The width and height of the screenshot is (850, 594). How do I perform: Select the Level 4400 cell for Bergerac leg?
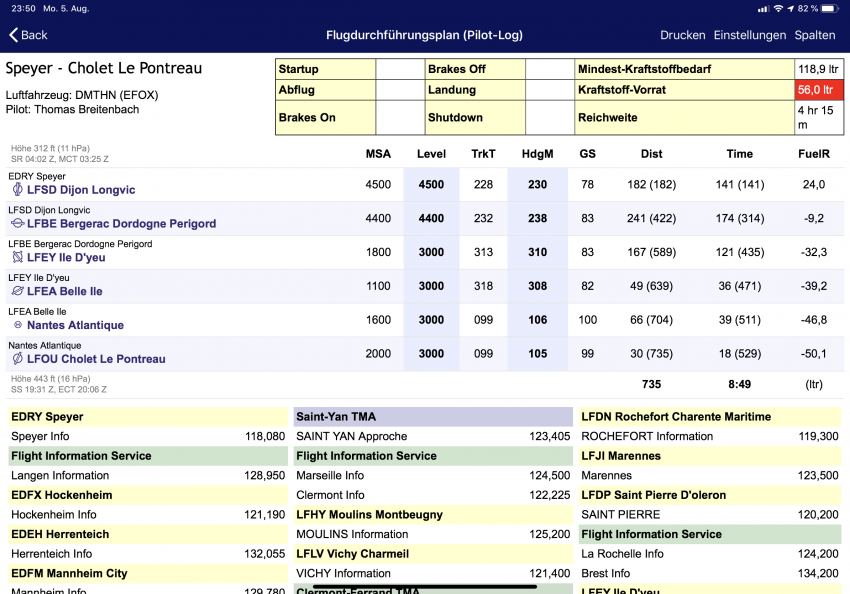[x=431, y=218]
